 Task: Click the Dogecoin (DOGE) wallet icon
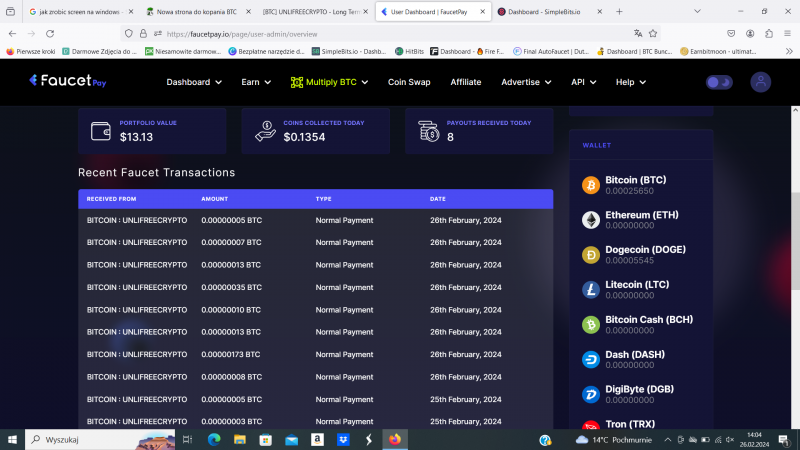tap(591, 254)
